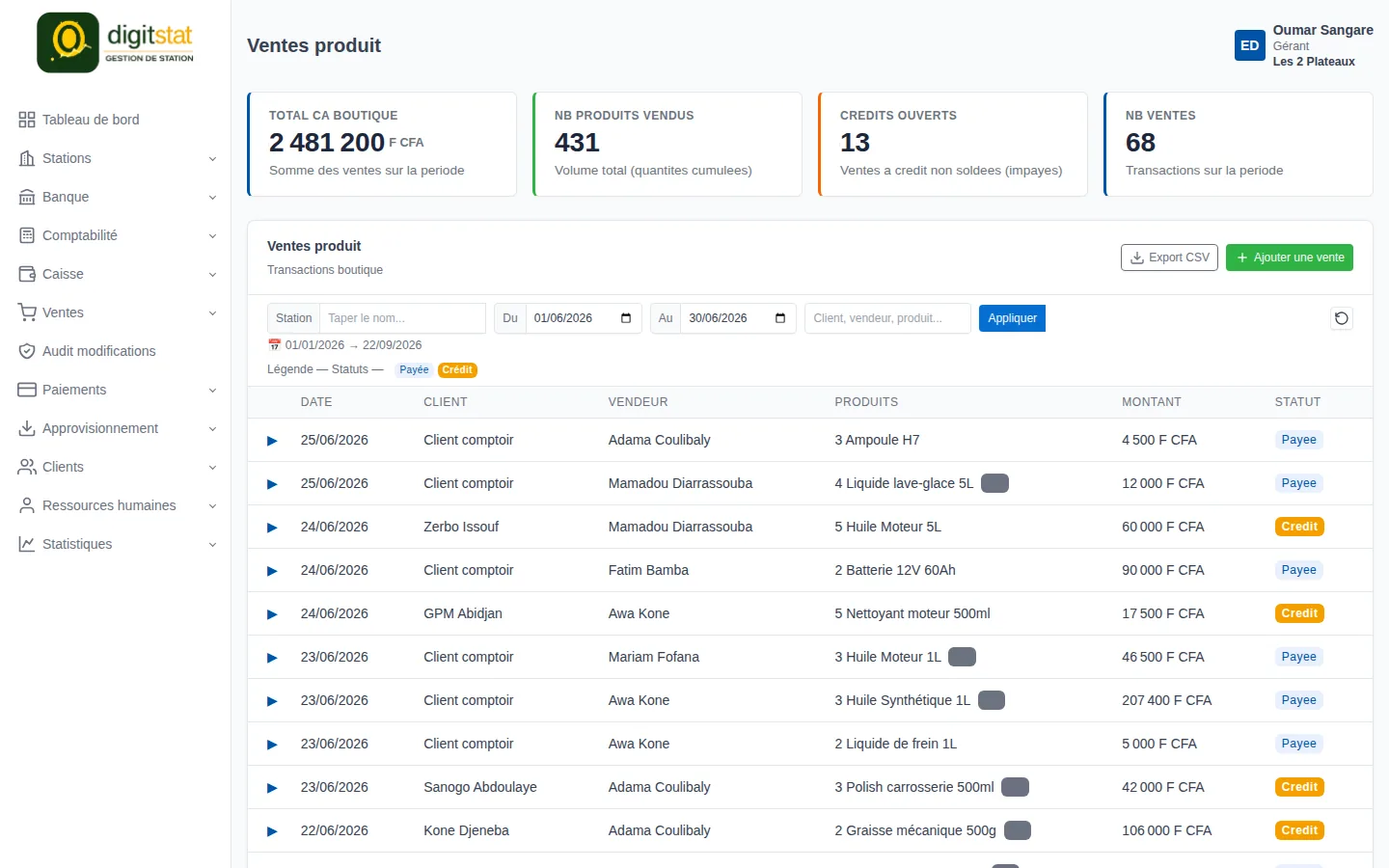The height and width of the screenshot is (868, 1389).
Task: Click the Comptabilité calculator icon
Action: (27, 235)
